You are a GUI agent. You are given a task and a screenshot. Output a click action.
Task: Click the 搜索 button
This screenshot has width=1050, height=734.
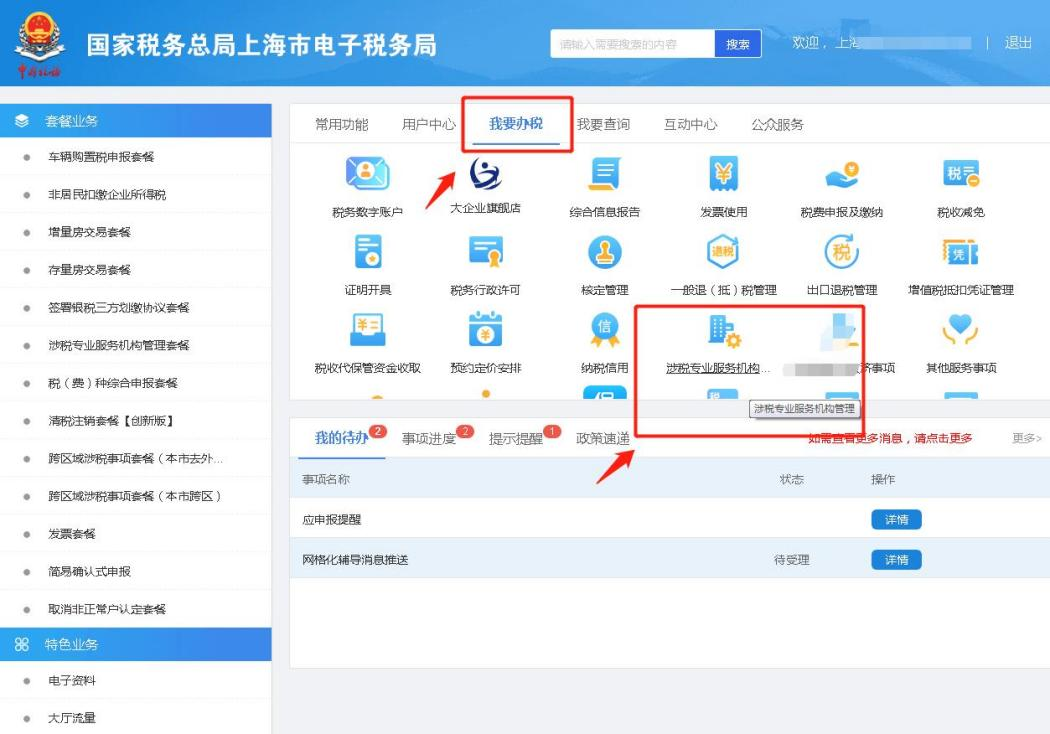[x=738, y=44]
